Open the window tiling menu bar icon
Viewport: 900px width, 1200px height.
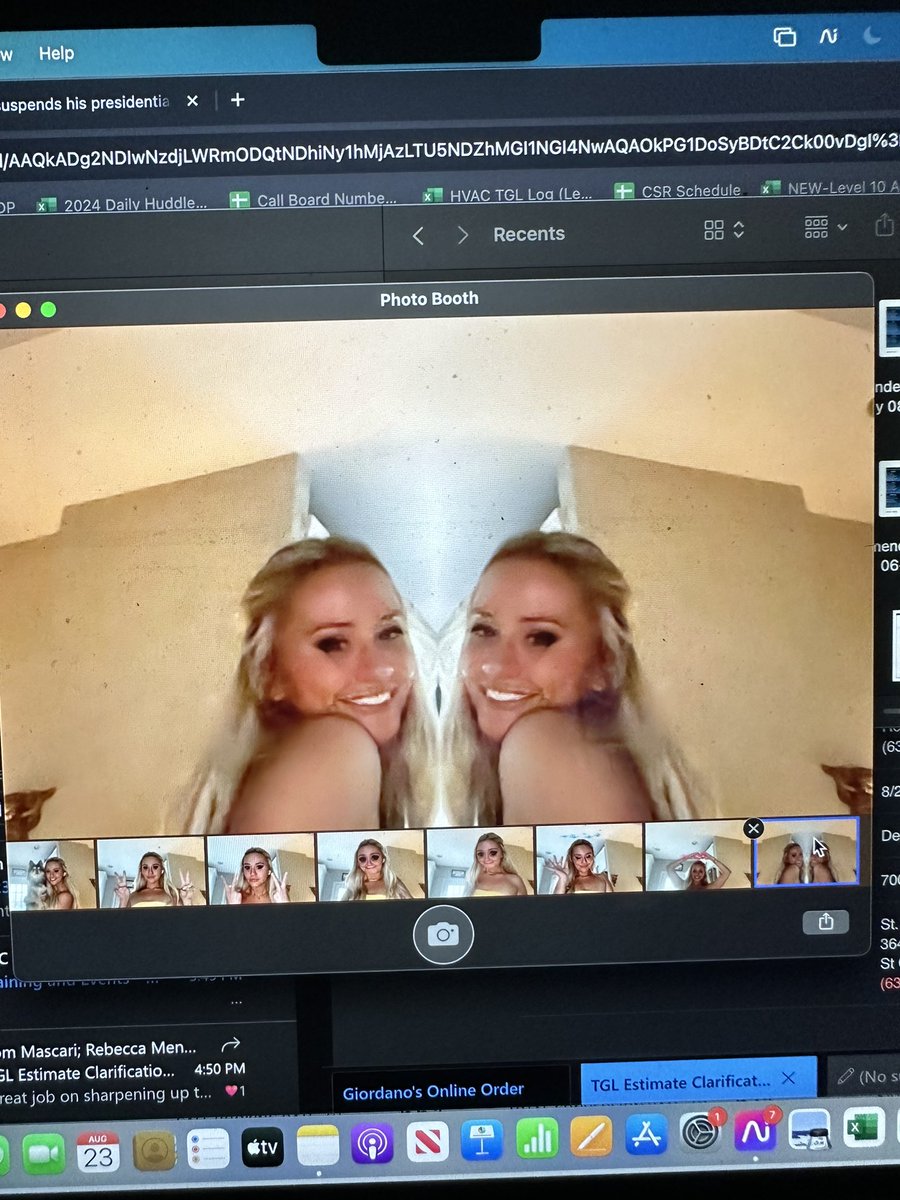coord(785,37)
